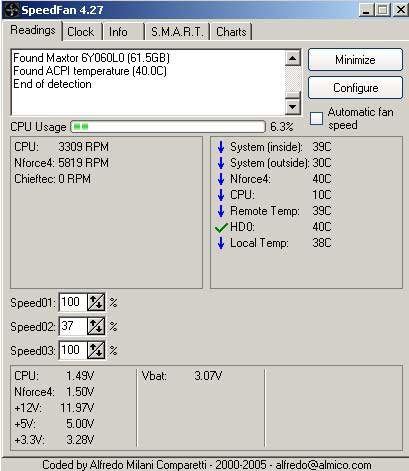Screen dimensions: 409x471
Task: Open the Configure dialog button
Action: click(355, 88)
